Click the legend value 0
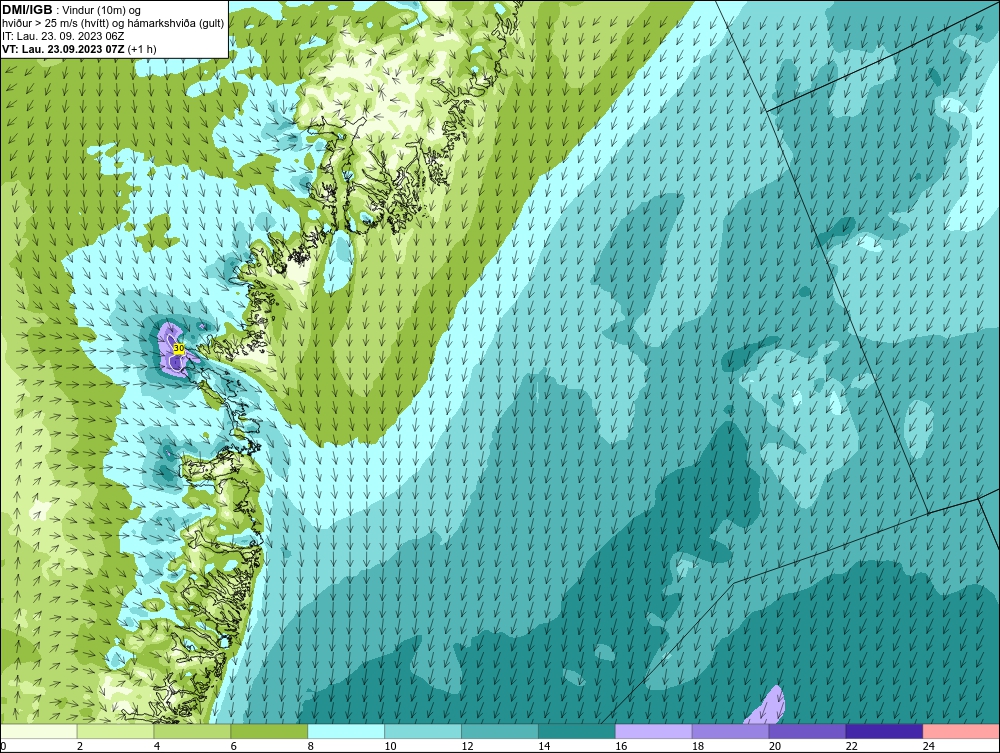The height and width of the screenshot is (753, 1000). (3, 746)
